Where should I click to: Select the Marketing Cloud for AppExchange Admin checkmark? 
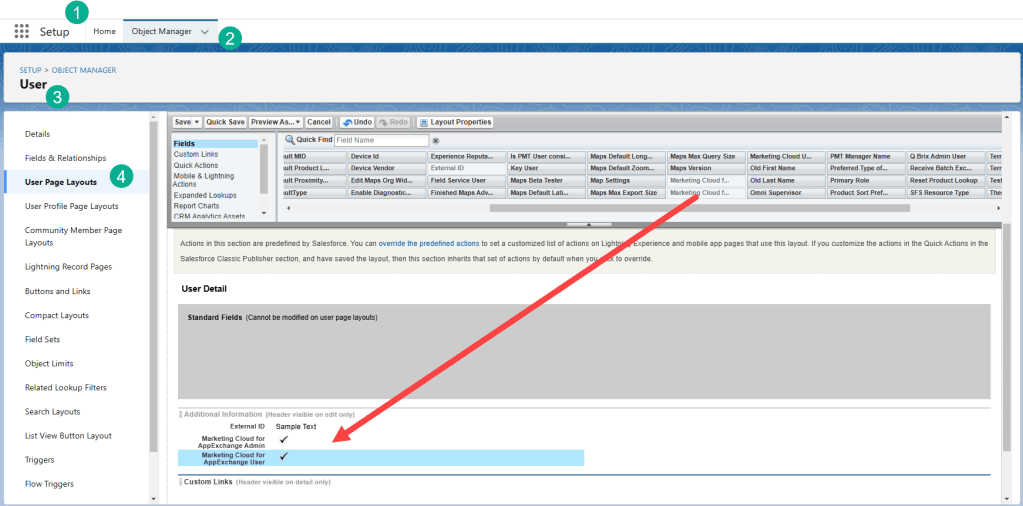click(x=284, y=439)
